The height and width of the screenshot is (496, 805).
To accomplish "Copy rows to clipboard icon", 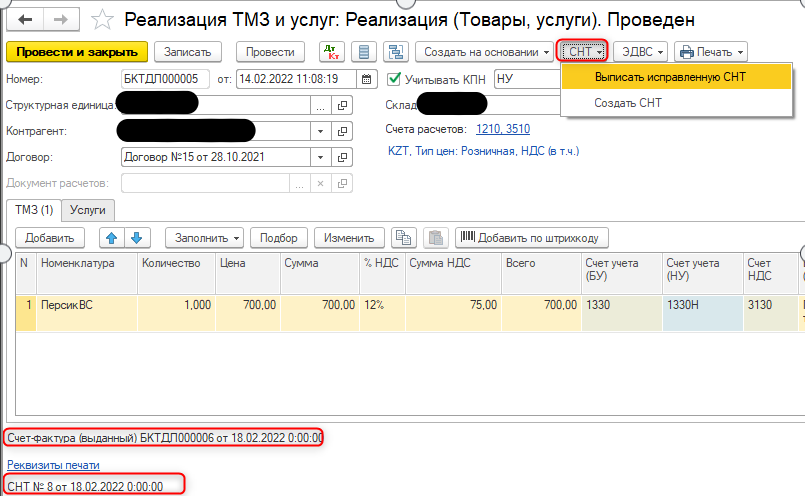I will pyautogui.click(x=404, y=238).
